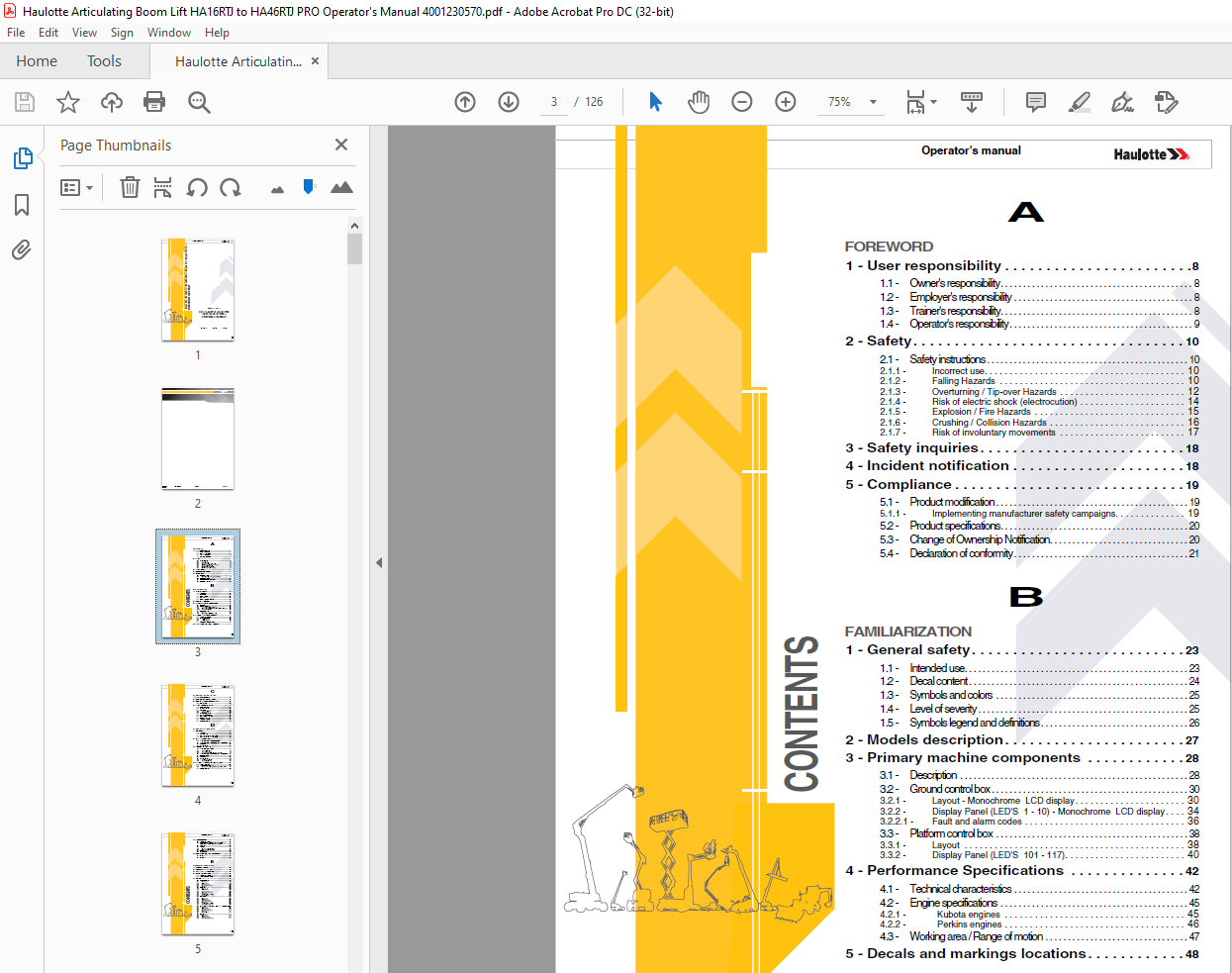Select page 2 thumbnail
1232x973 pixels.
coord(198,438)
